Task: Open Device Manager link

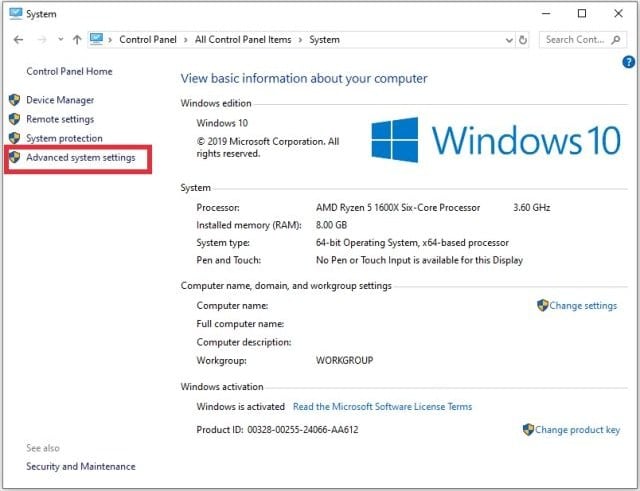Action: [60, 100]
